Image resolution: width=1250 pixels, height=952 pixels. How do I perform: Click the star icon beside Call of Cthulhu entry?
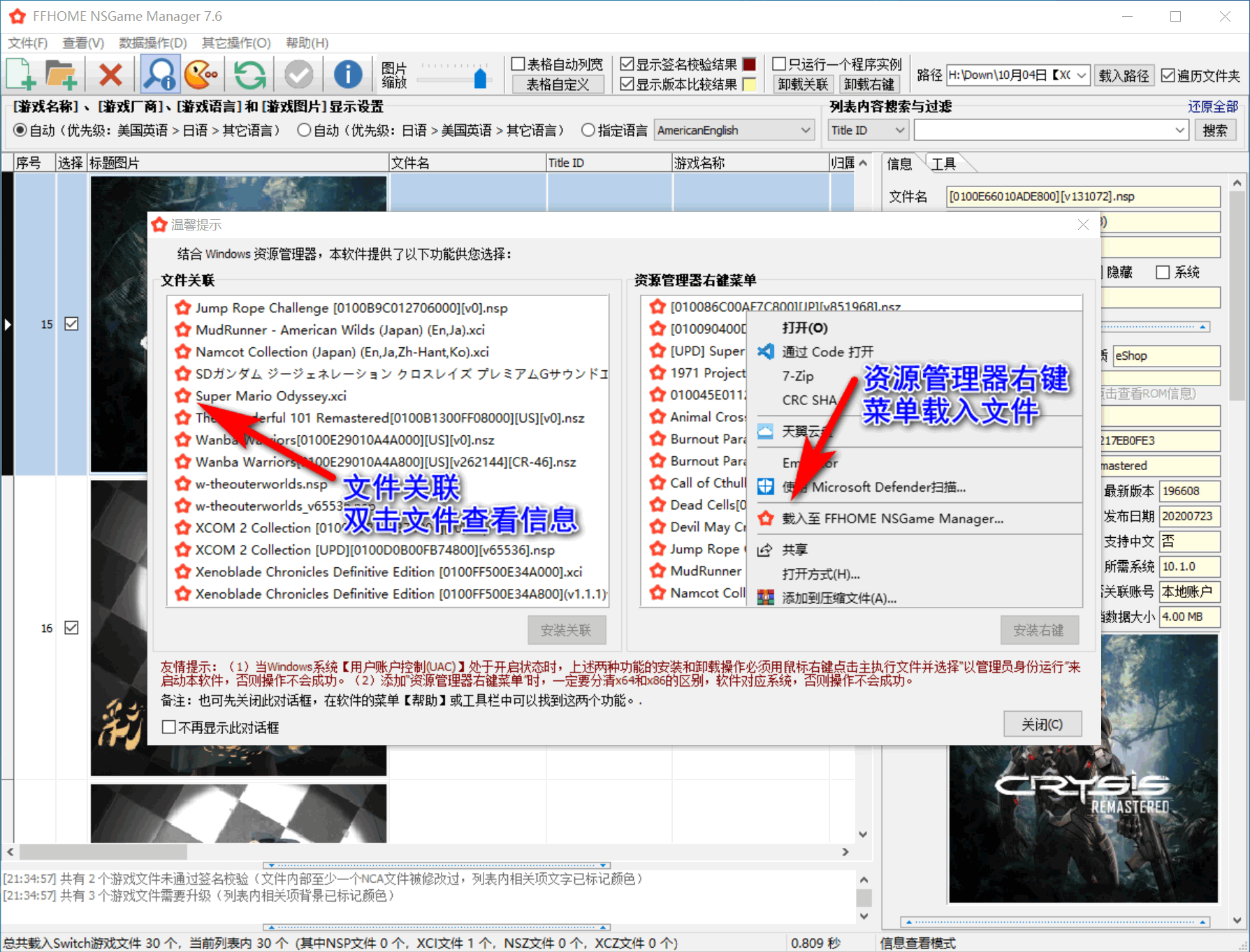coord(657,483)
